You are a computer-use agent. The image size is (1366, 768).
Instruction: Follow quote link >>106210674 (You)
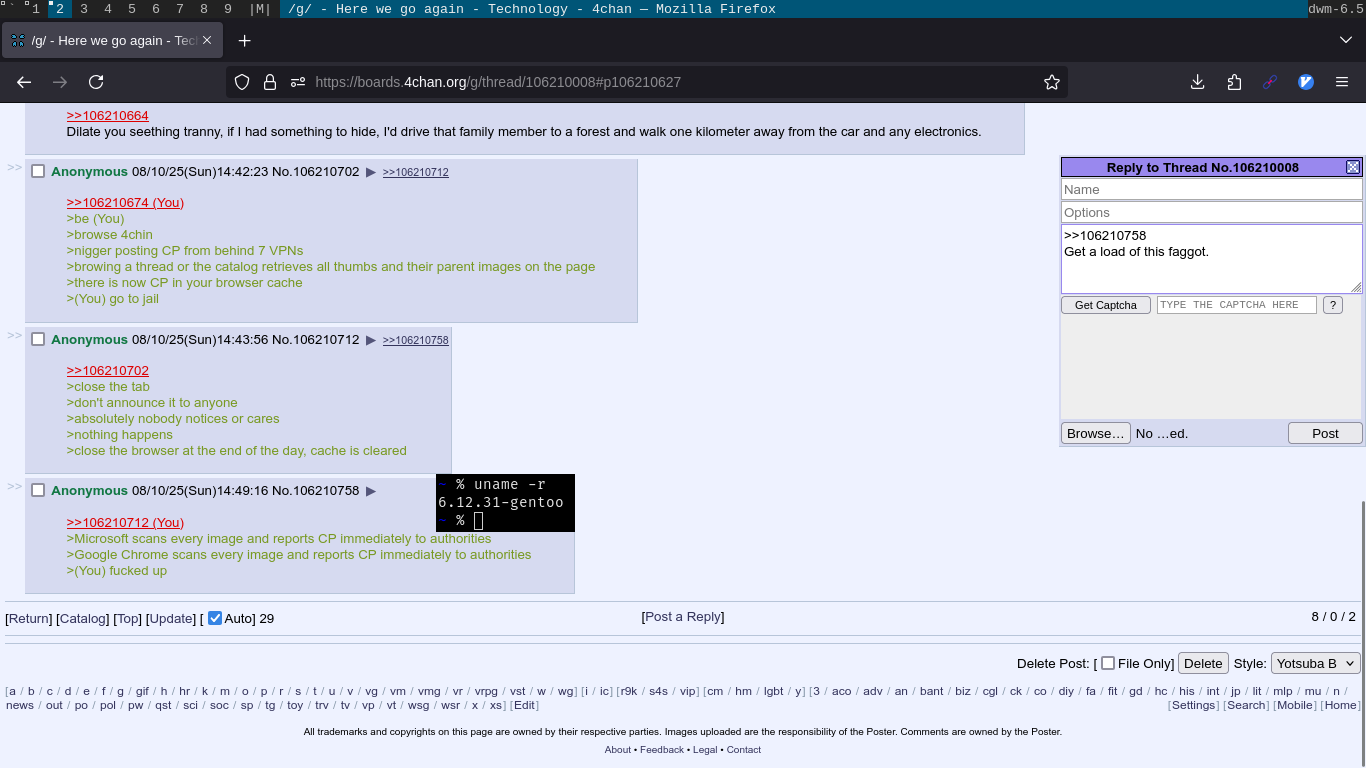point(125,202)
